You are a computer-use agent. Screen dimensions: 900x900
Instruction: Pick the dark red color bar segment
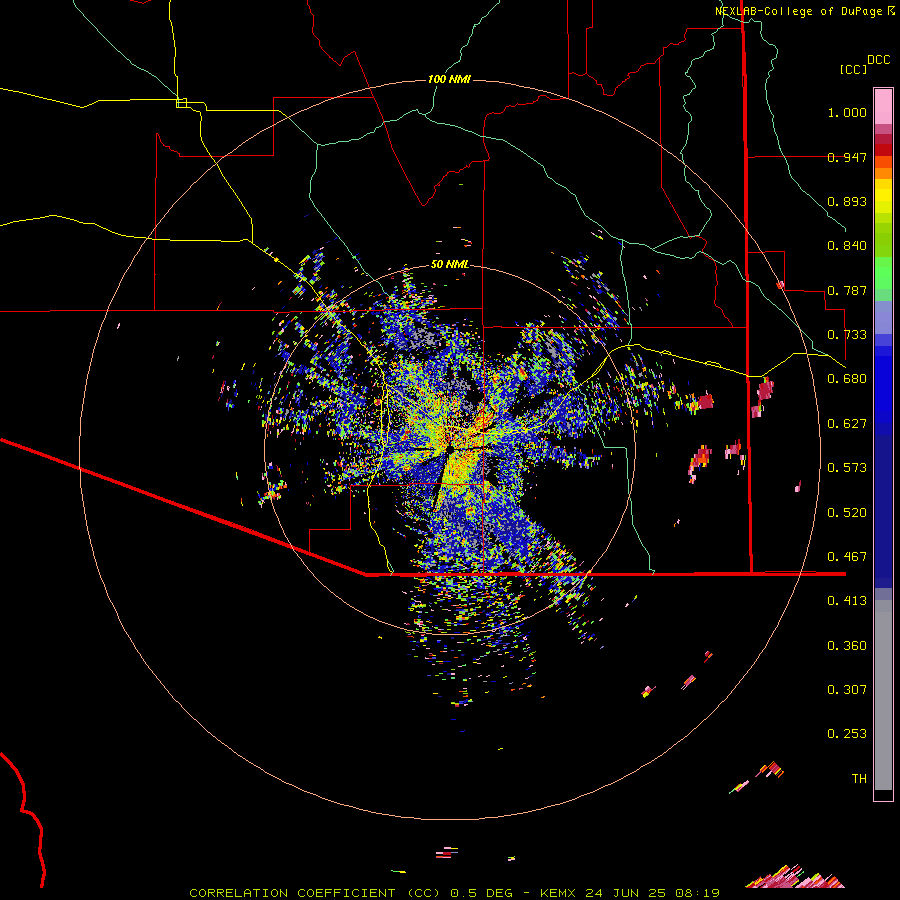tap(883, 149)
